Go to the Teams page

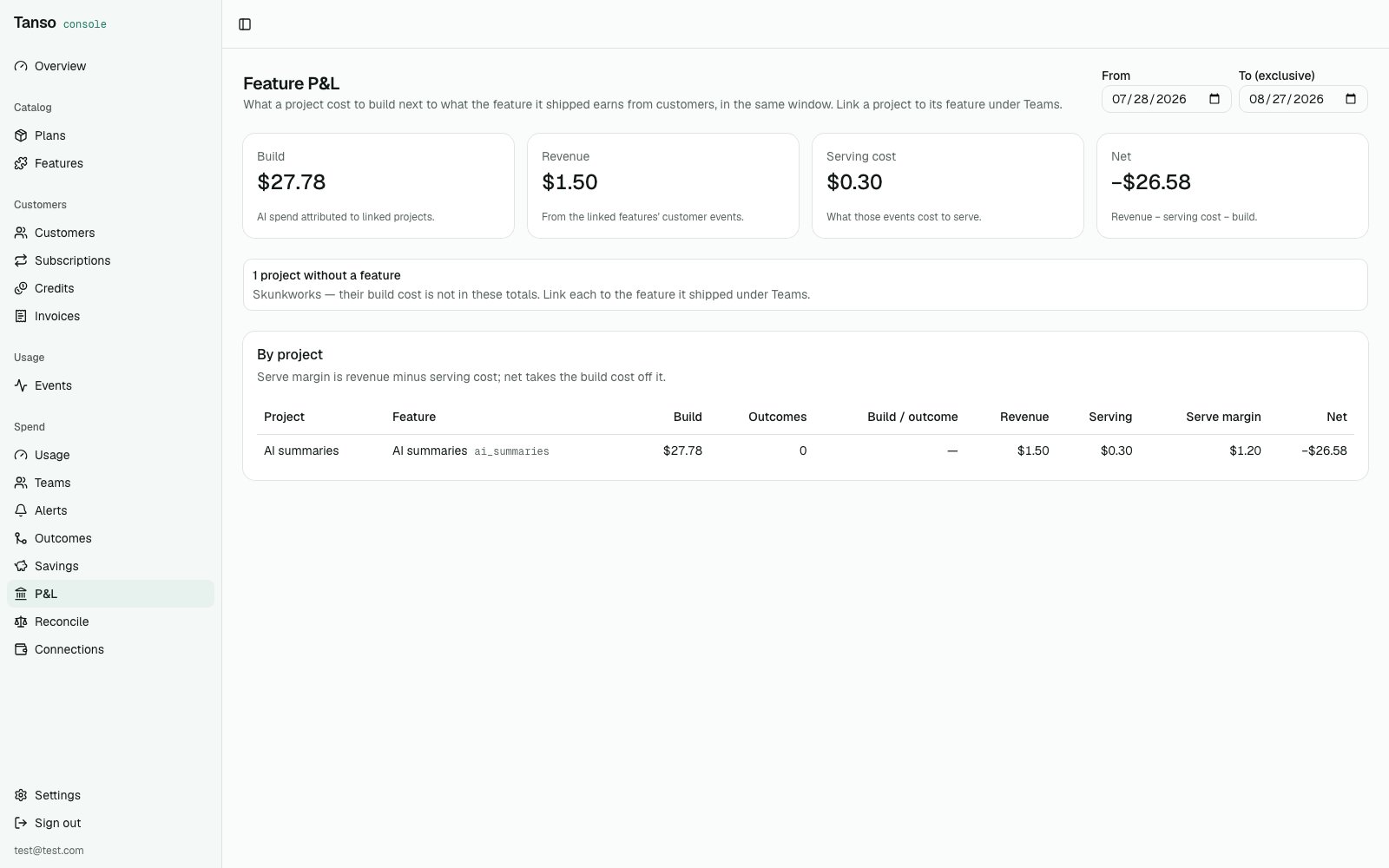(x=110, y=483)
